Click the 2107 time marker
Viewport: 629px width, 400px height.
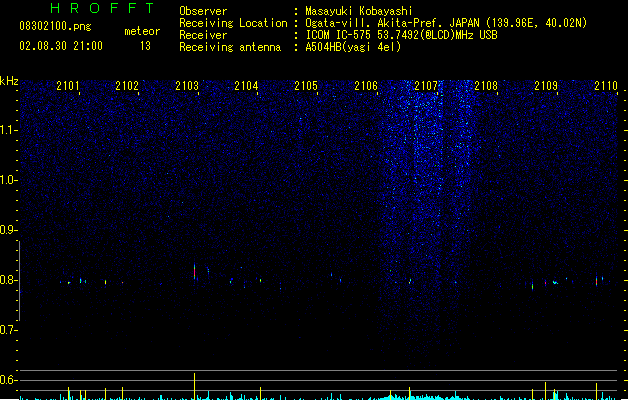(426, 86)
